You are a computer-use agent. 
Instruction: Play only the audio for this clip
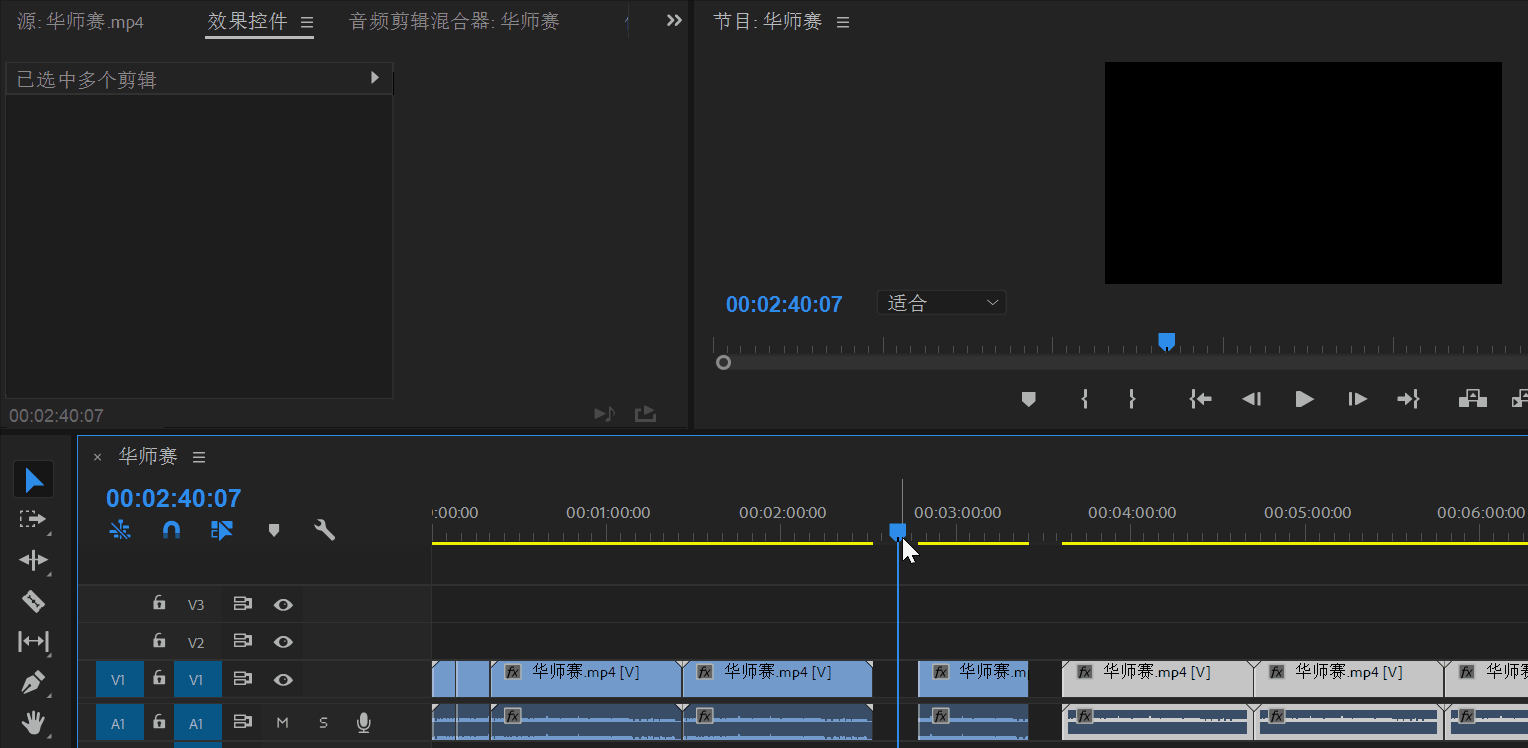pyautogui.click(x=604, y=413)
